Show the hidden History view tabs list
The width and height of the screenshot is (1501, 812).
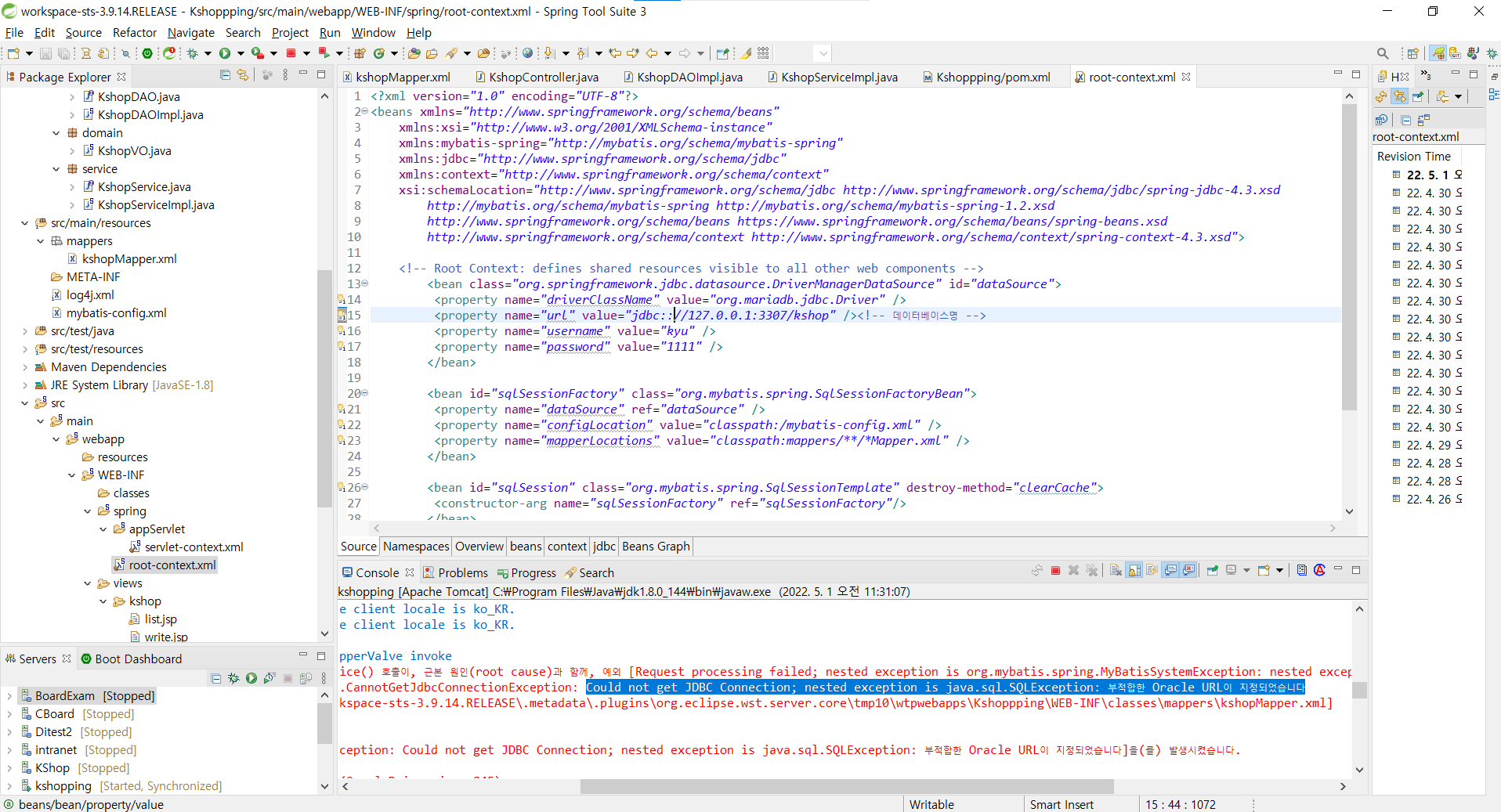tap(1426, 75)
